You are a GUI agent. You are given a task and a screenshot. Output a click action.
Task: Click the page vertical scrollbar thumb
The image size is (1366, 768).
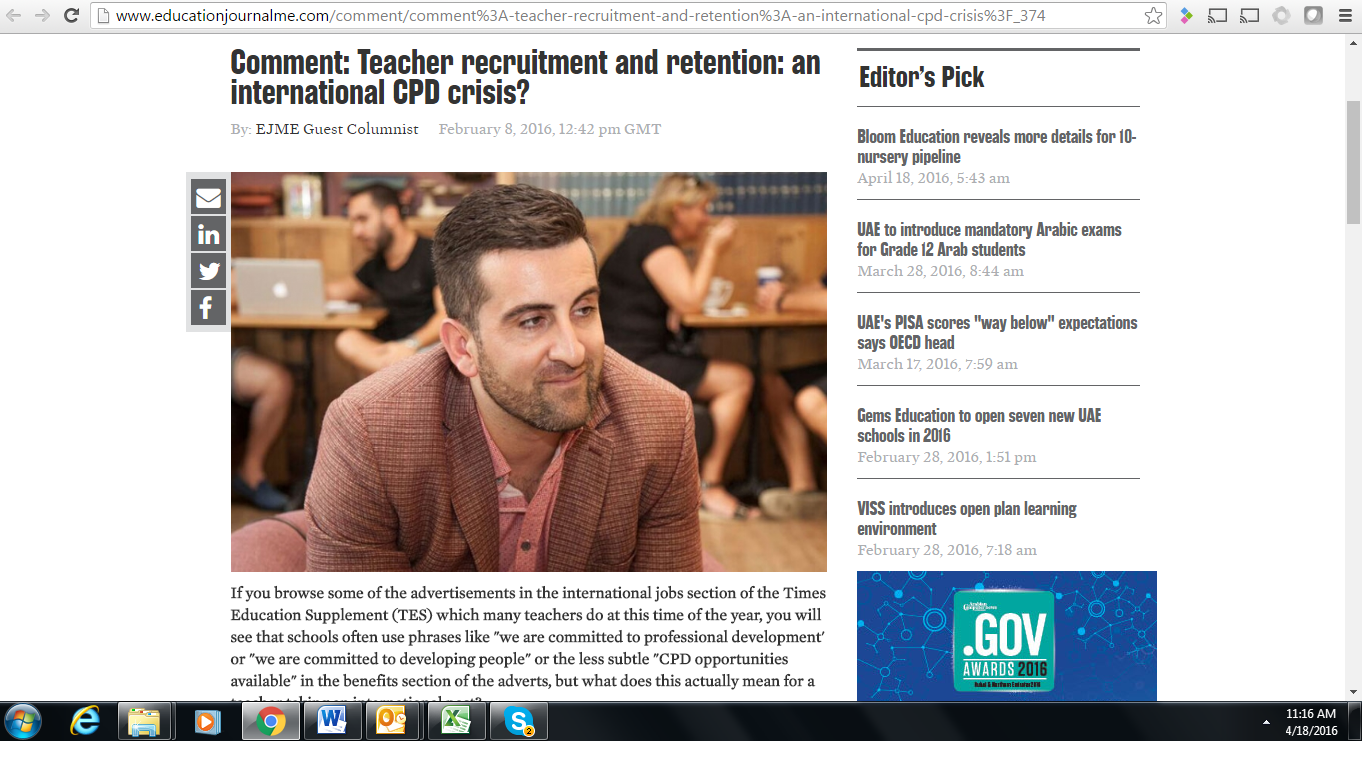1353,160
